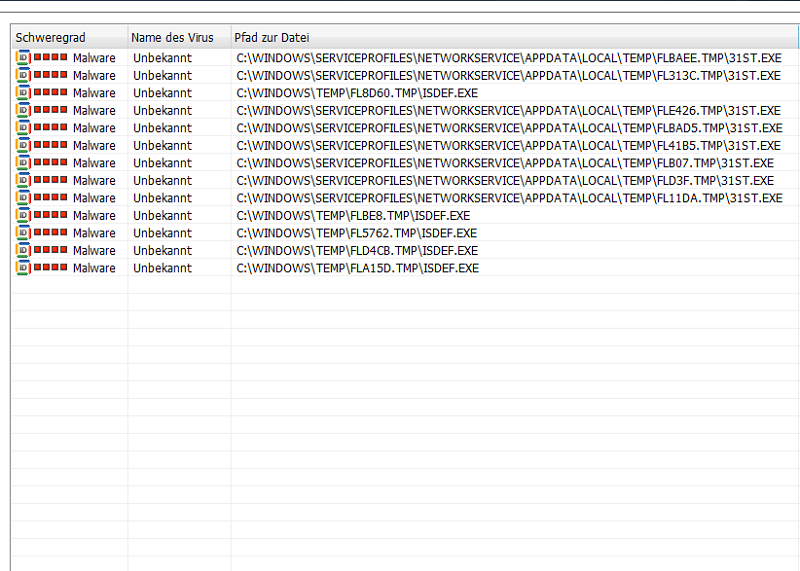Viewport: 800px width, 571px height.
Task: Click the ID icon in the FLA15D.TMP row
Action: coord(23,267)
